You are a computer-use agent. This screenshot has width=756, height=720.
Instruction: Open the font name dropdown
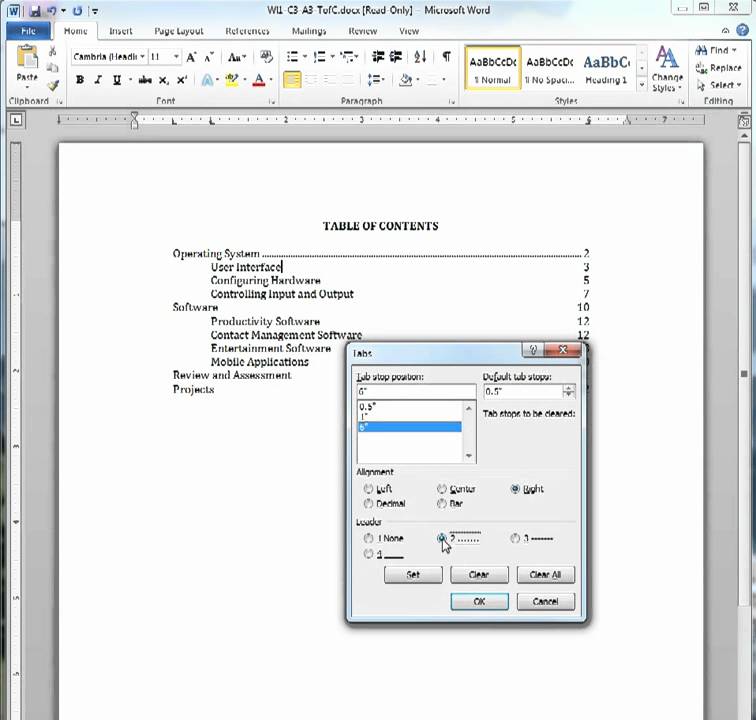pyautogui.click(x=142, y=57)
